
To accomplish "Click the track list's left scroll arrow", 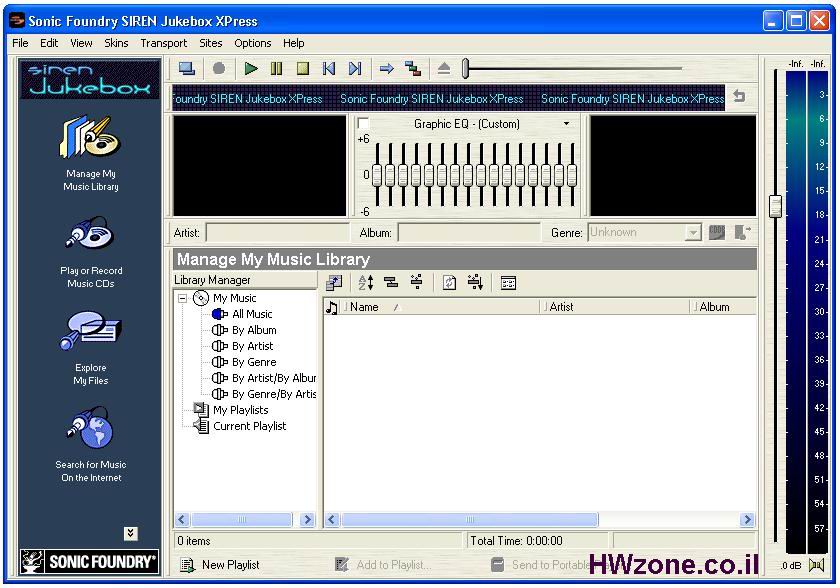I will tap(332, 519).
